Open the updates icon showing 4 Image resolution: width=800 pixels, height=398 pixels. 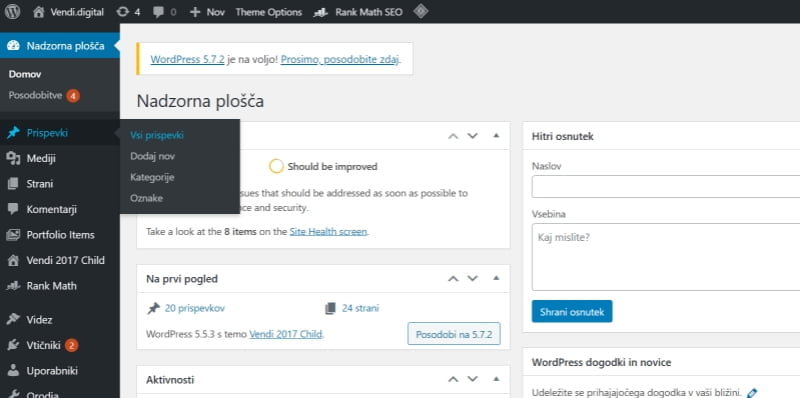point(128,12)
